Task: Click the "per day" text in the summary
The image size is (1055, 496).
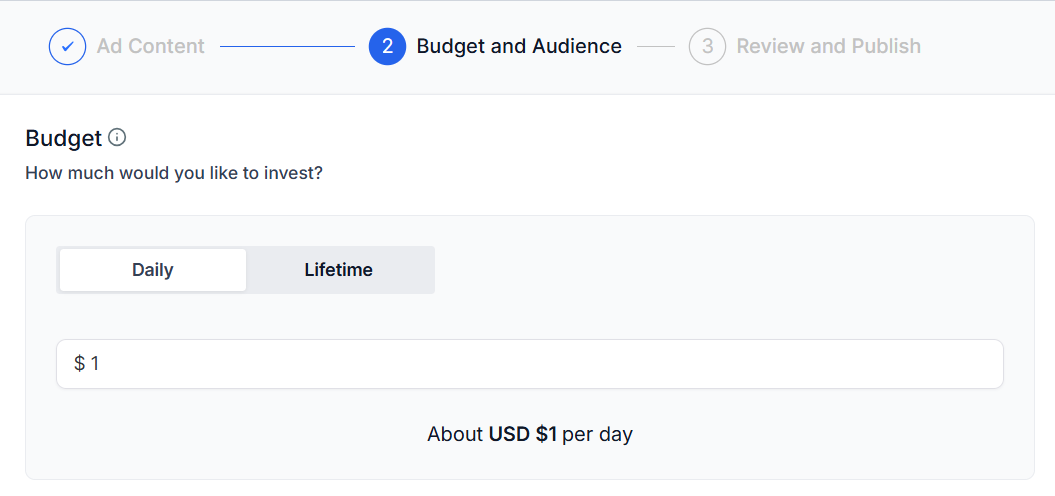Action: [x=597, y=435]
